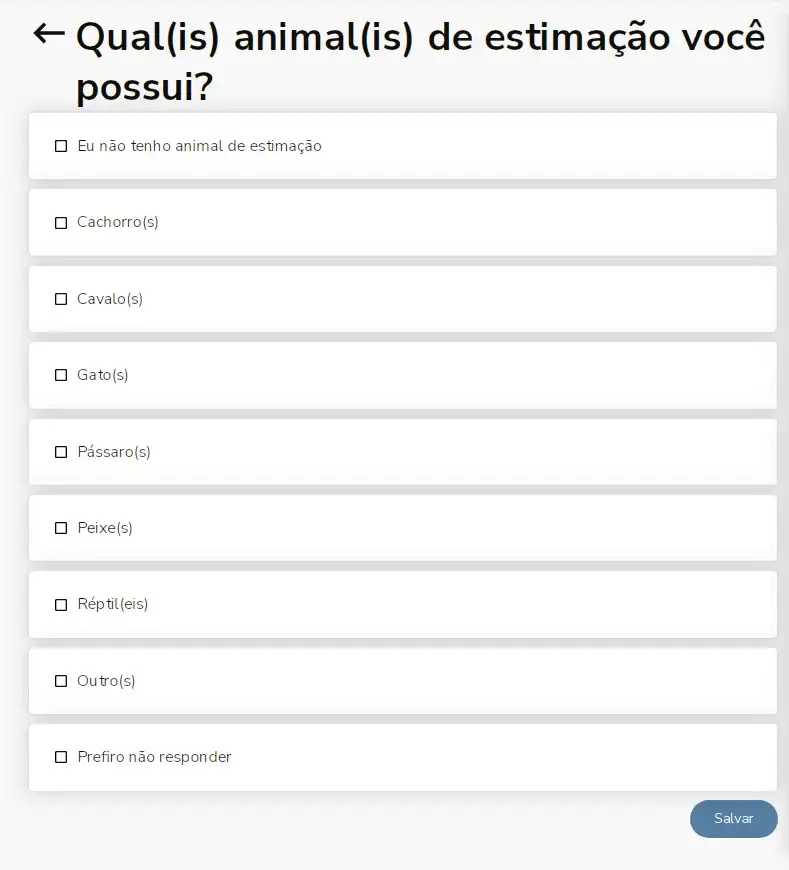This screenshot has width=789, height=870.
Task: Check the Réptil(eis) checkbox
Action: click(x=61, y=605)
